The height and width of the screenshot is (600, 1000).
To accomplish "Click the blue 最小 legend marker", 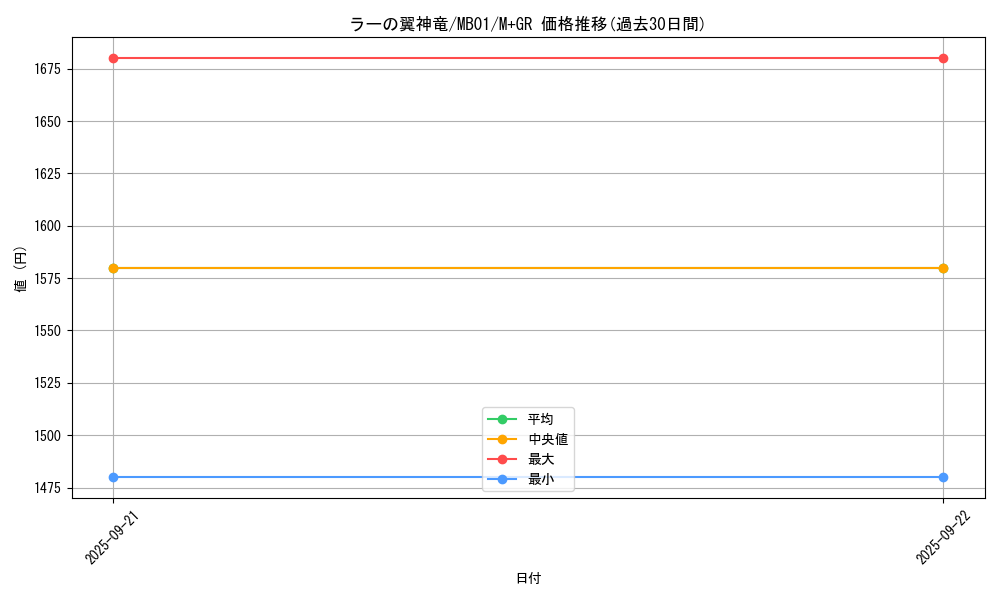I will (502, 479).
